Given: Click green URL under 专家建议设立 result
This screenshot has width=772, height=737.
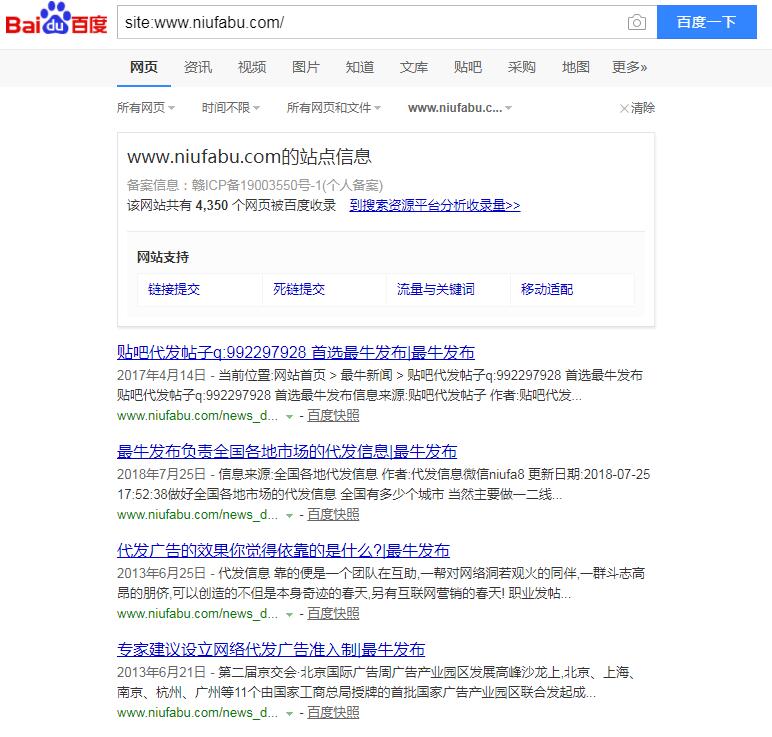Looking at the screenshot, I should click(x=197, y=712).
